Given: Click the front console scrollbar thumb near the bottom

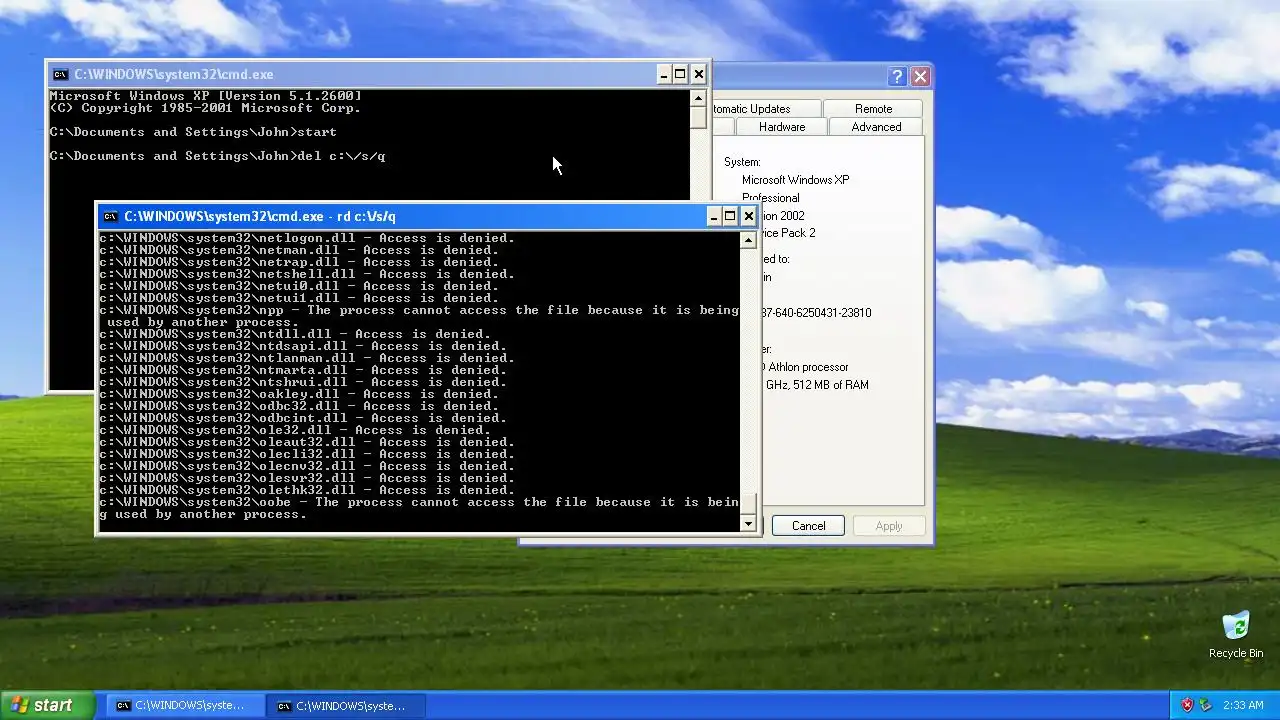Looking at the screenshot, I should point(748,505).
